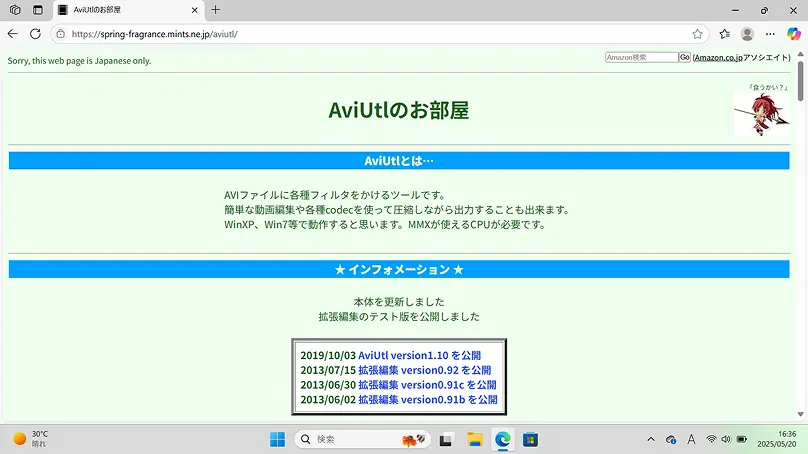Viewport: 808px width, 454px height.
Task: Click the Go search button
Action: point(684,57)
